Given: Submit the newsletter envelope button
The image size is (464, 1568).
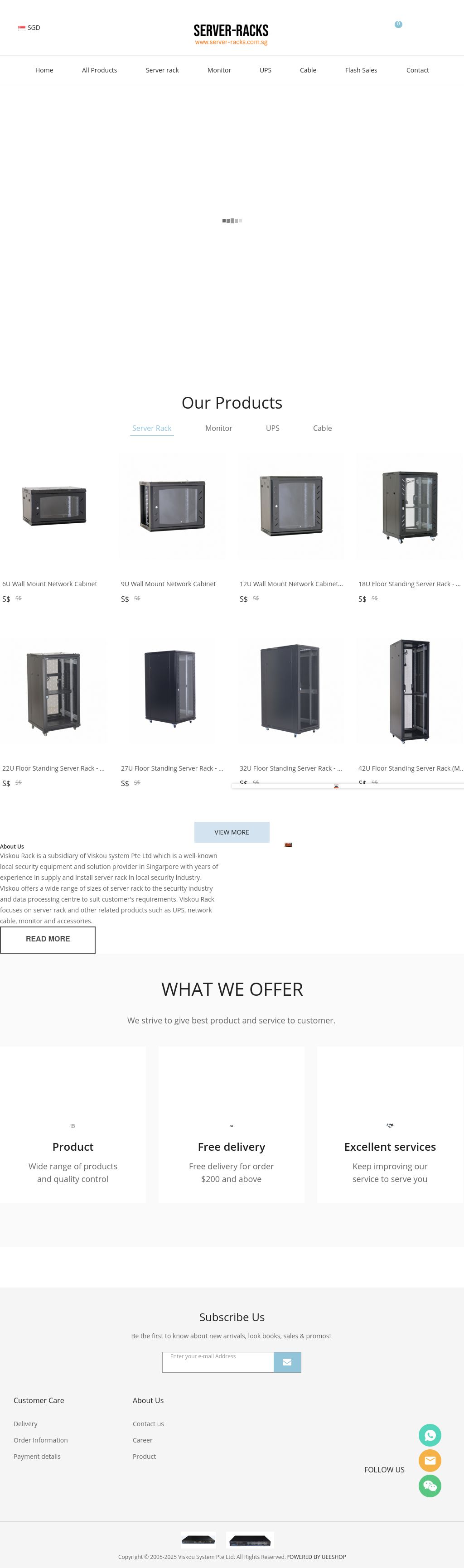Looking at the screenshot, I should coord(287,1362).
